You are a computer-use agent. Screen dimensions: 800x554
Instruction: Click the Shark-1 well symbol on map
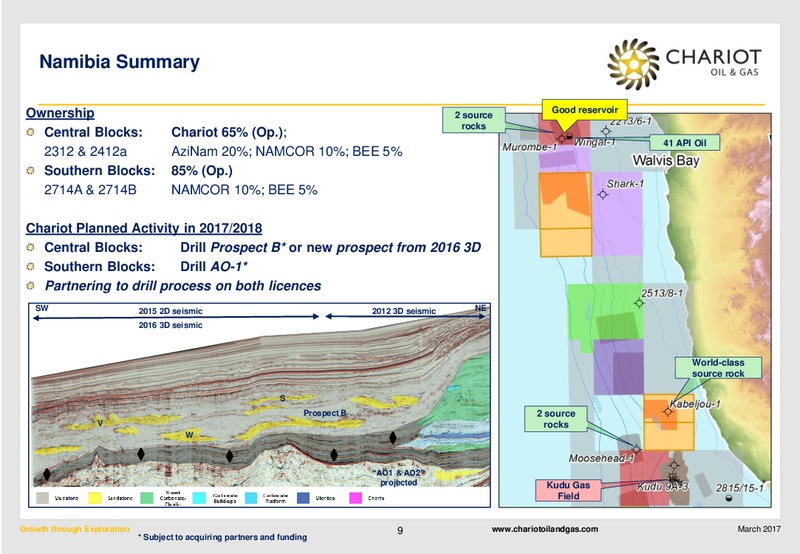coord(603,194)
